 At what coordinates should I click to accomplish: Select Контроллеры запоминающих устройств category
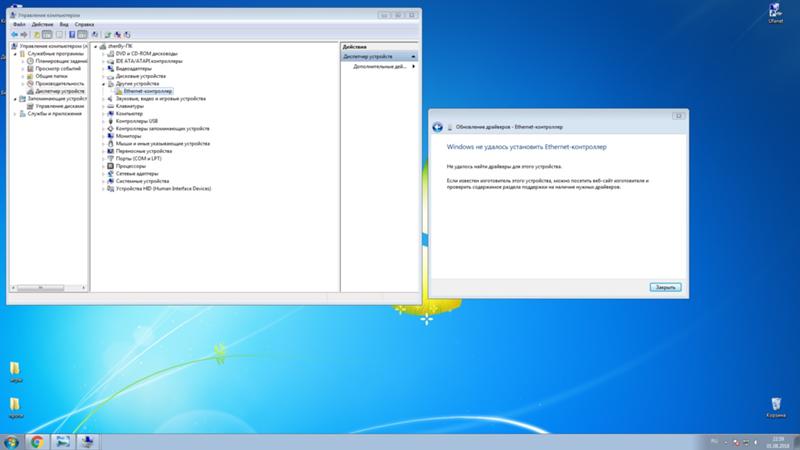(162, 129)
